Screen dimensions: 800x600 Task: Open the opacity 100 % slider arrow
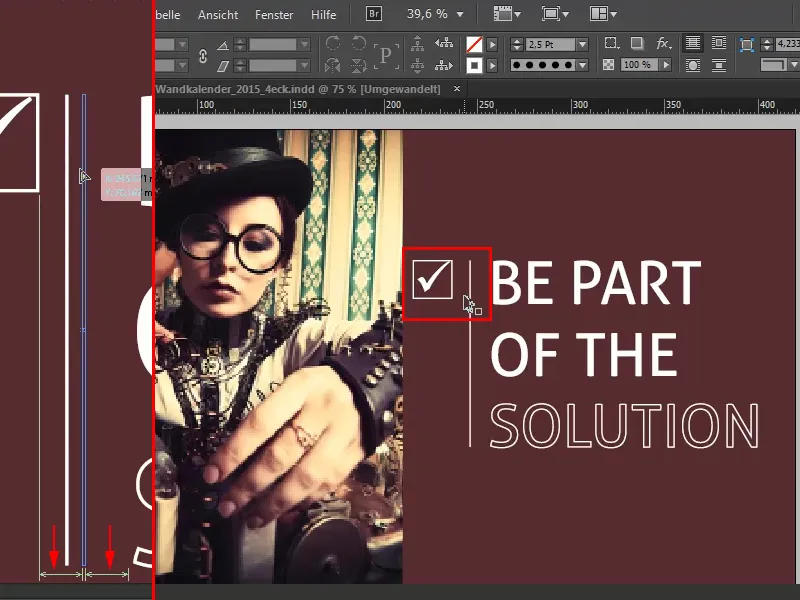[666, 65]
